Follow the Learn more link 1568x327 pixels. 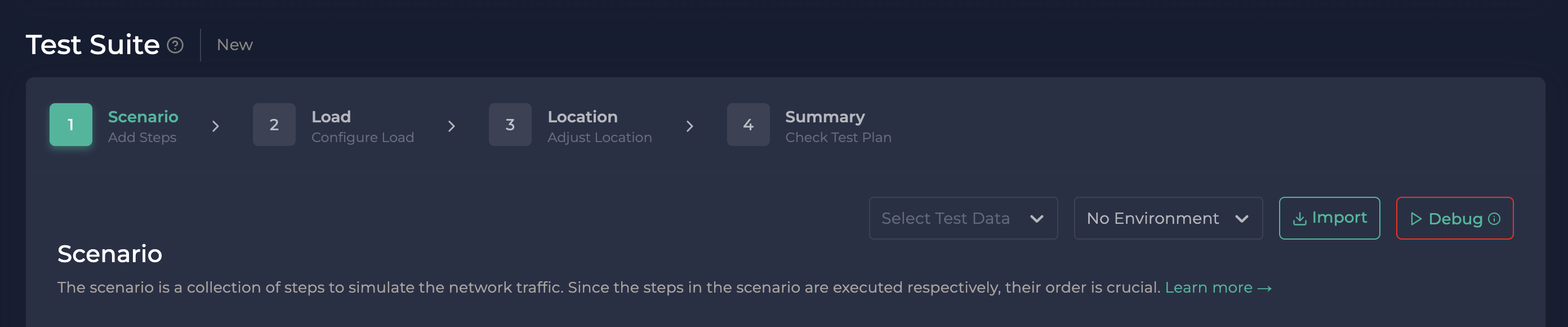pyautogui.click(x=1217, y=288)
